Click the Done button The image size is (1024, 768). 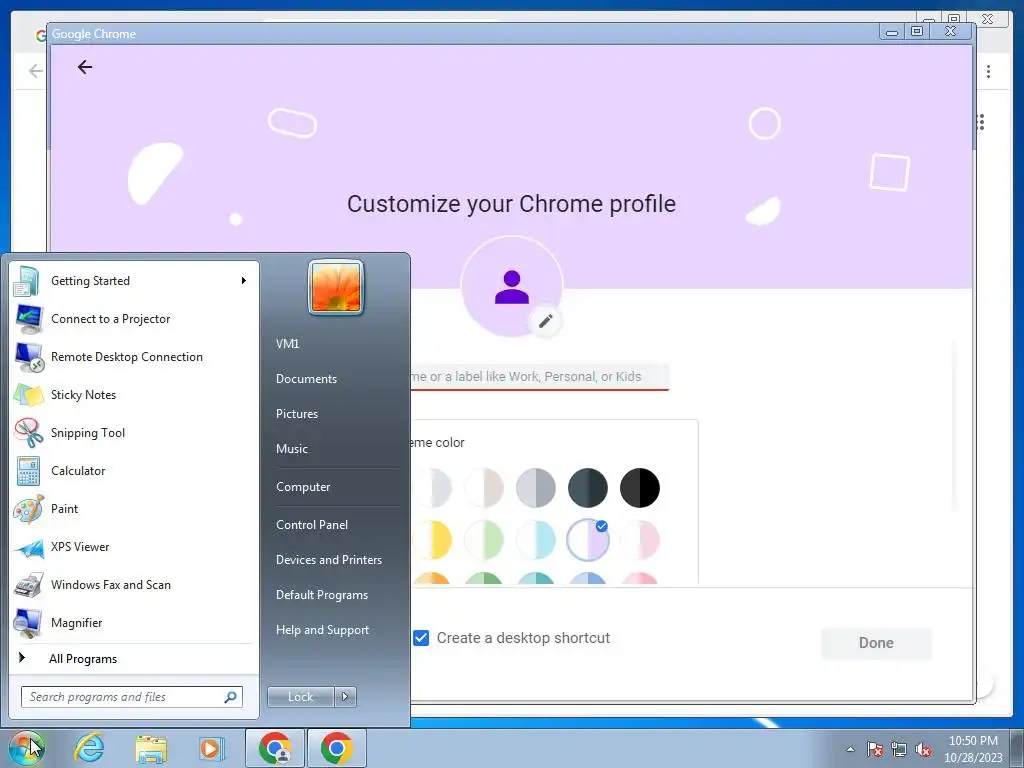(x=876, y=643)
